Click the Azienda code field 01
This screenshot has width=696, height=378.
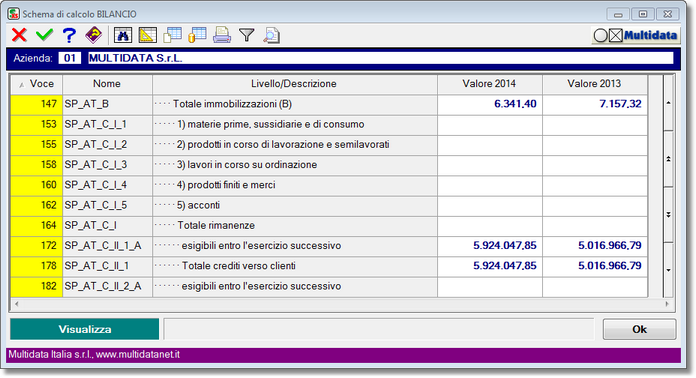coord(70,58)
